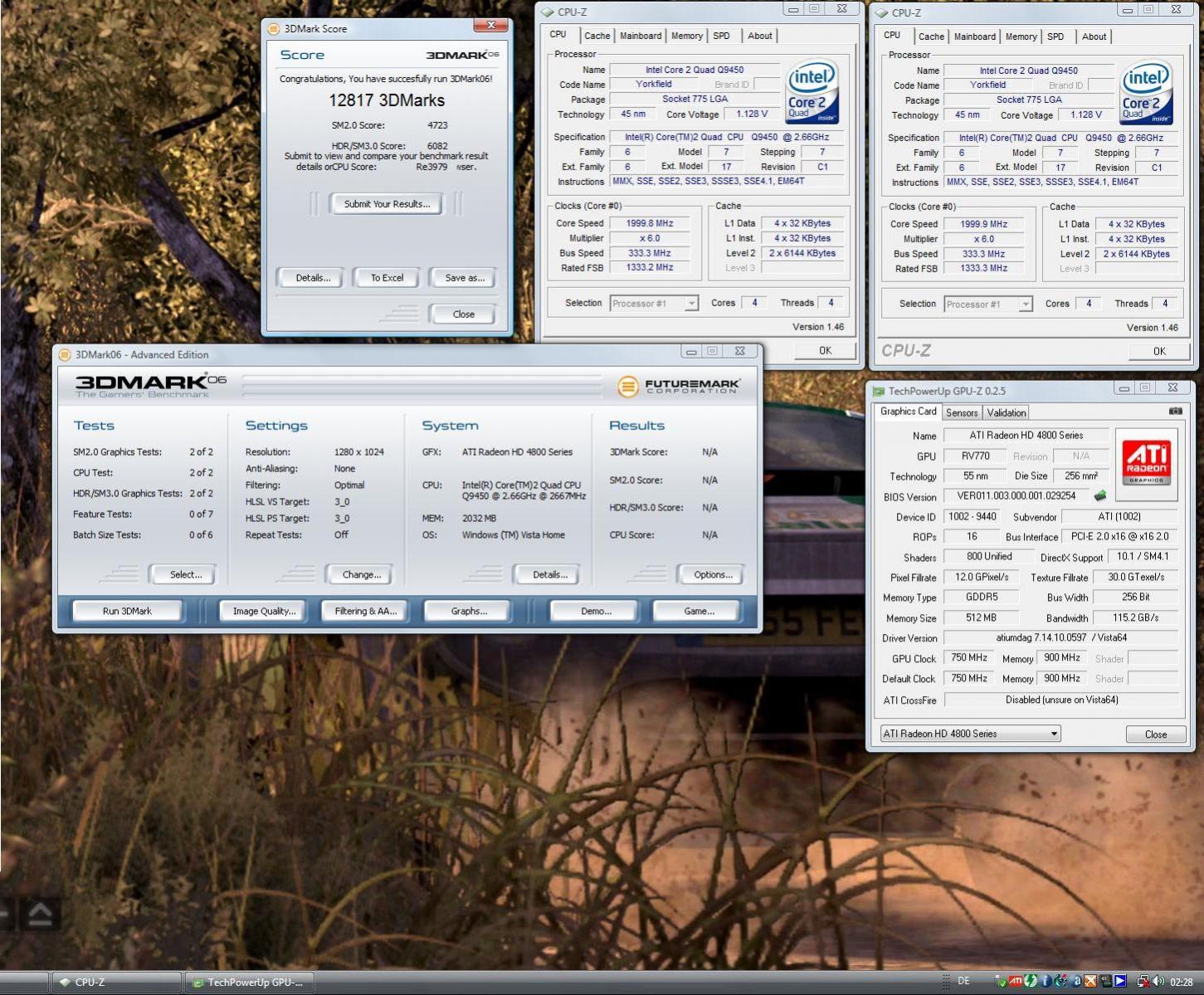This screenshot has height=995, width=1204.
Task: Open the Processor #1 dropdown in left CPU-Z
Action: (654, 304)
